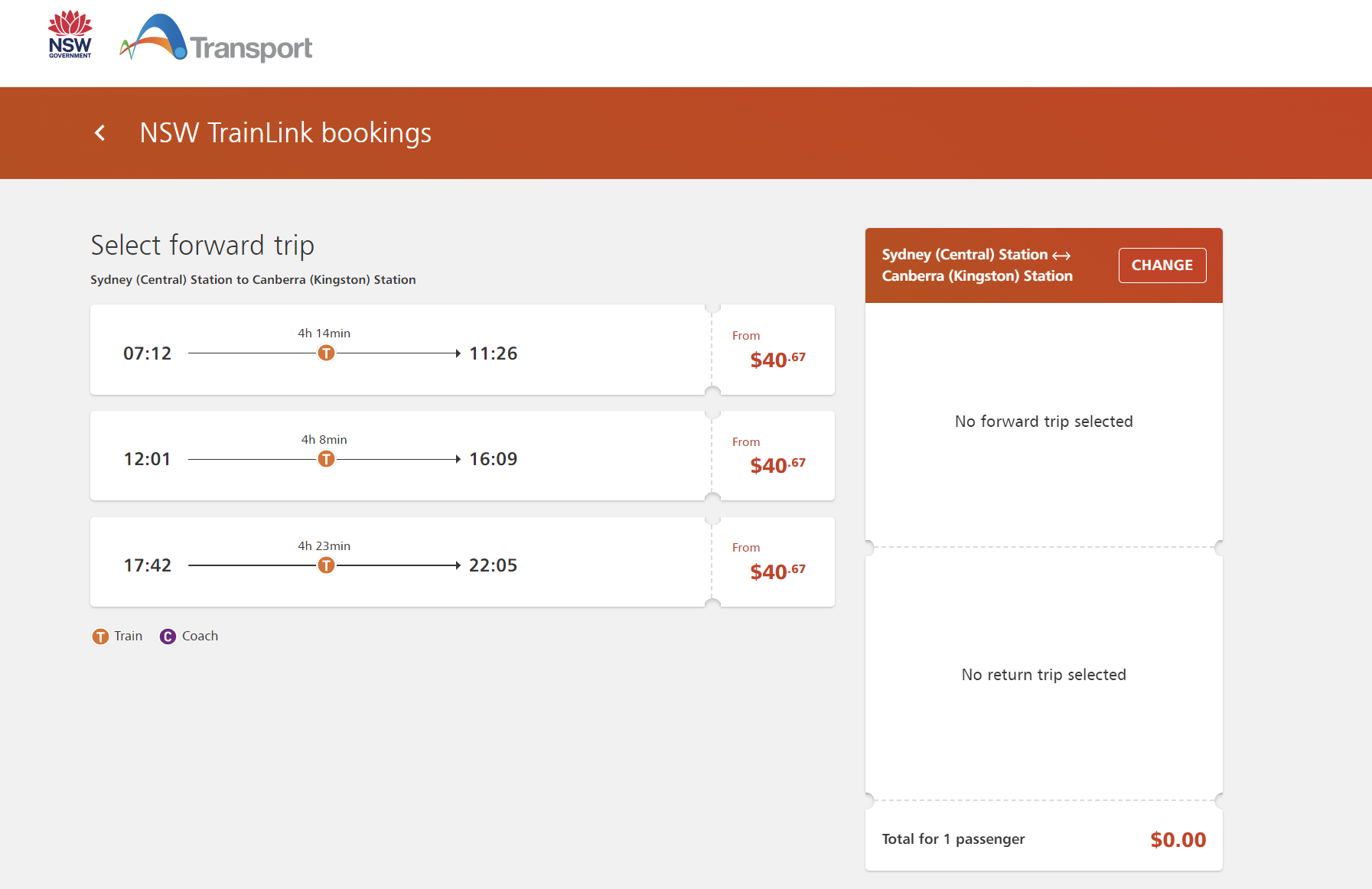The image size is (1372, 889).
Task: Click the 'Select forward trip' heading
Action: (x=203, y=246)
